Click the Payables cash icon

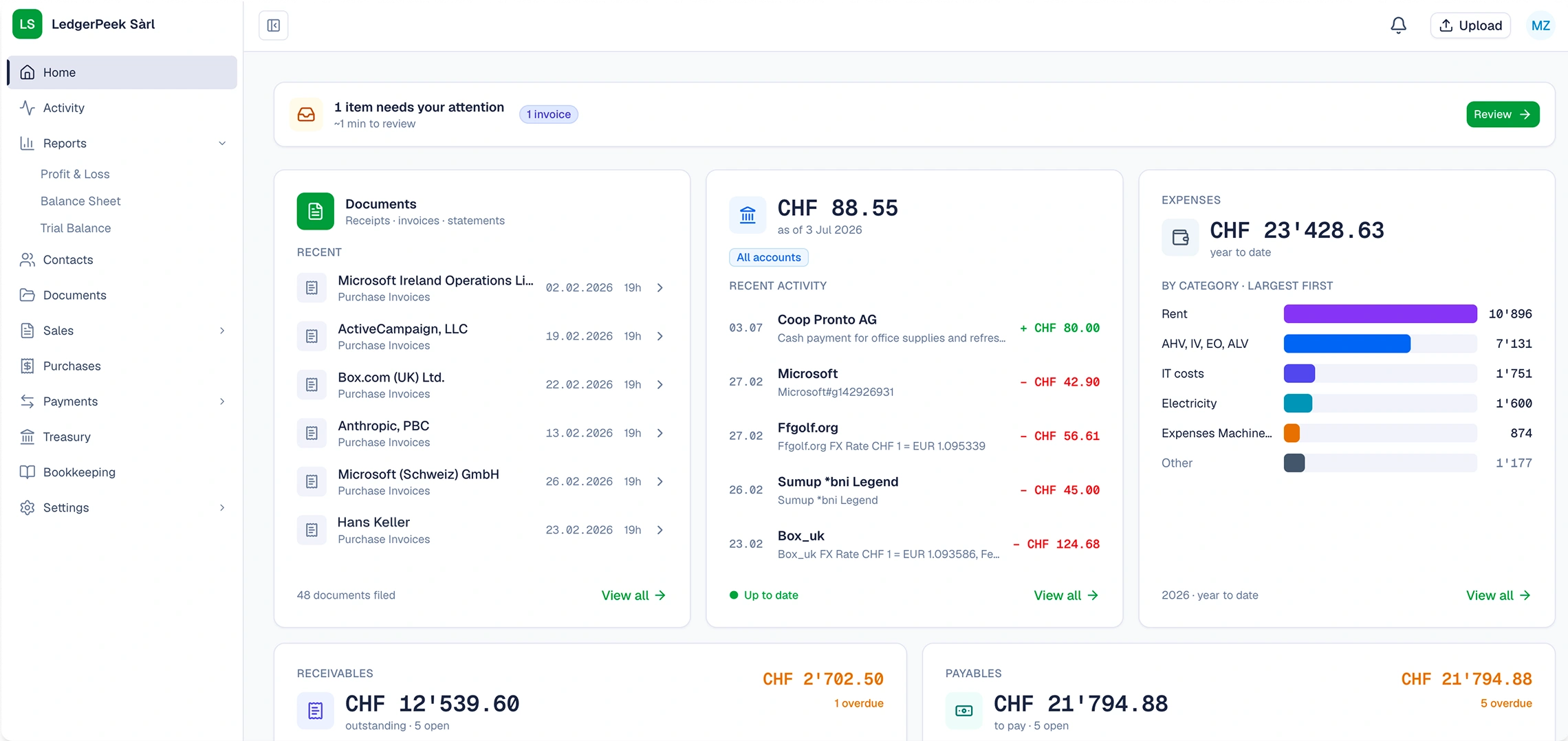coord(964,711)
